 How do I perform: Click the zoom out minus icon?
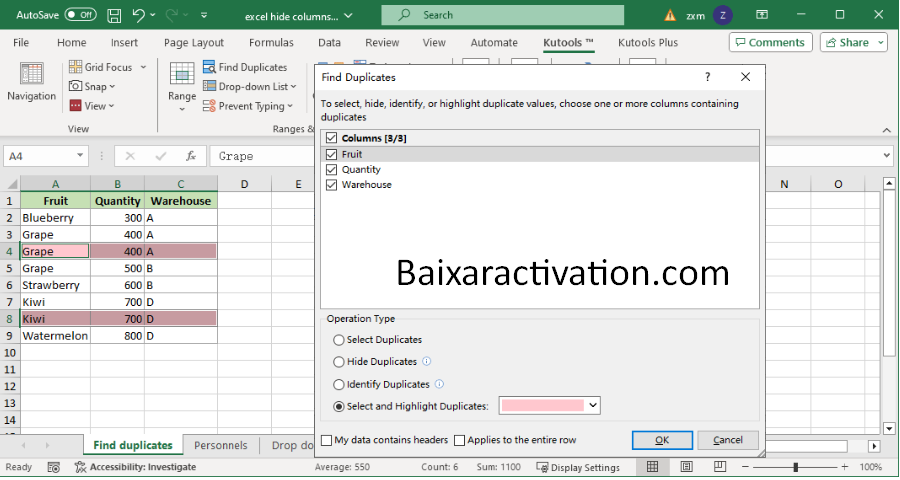click(746, 467)
